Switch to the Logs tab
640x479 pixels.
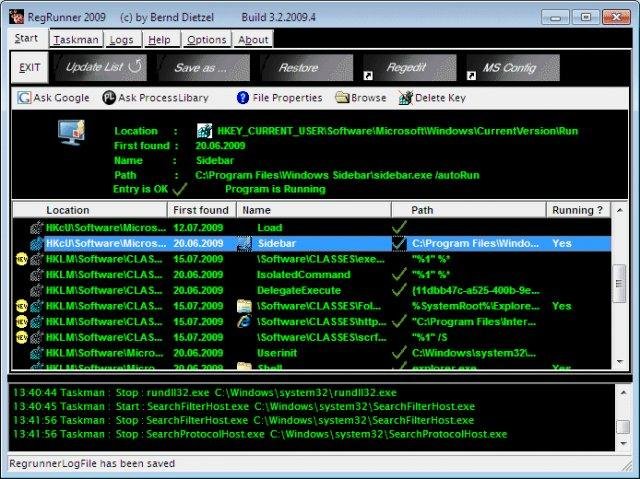122,40
